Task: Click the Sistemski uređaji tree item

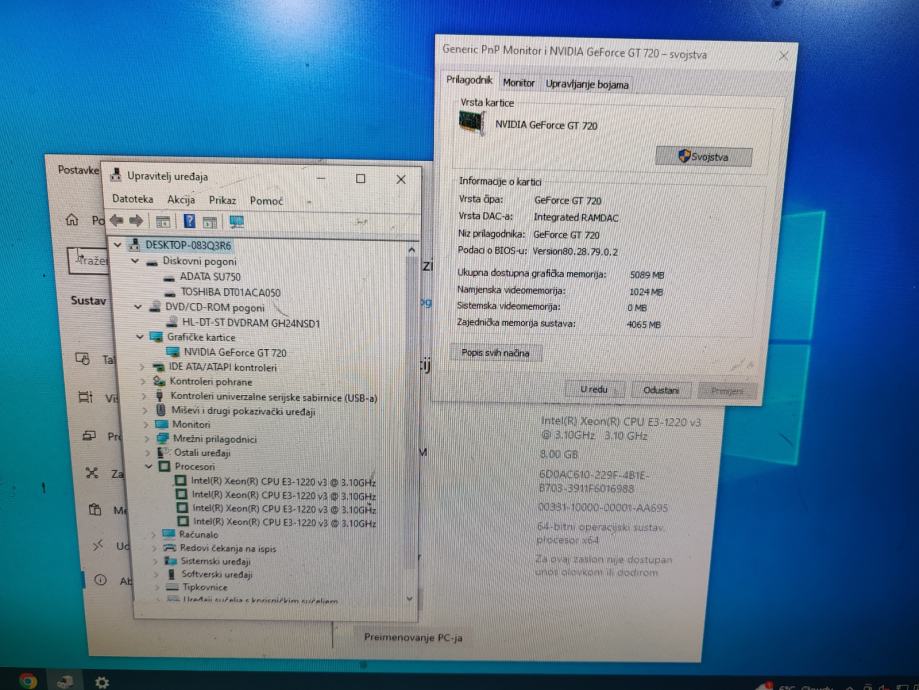Action: (x=216, y=561)
